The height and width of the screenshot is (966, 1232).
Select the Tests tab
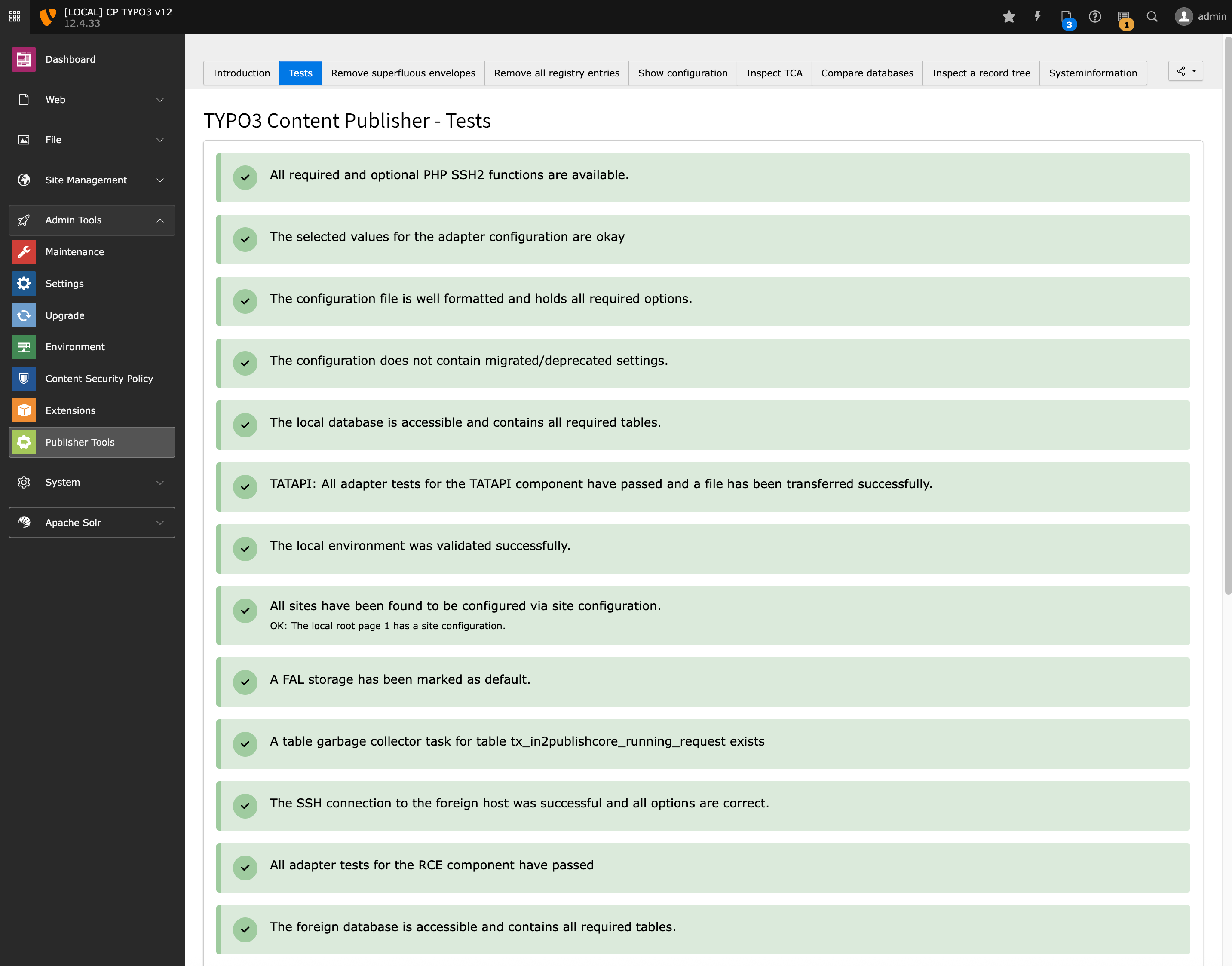click(300, 73)
